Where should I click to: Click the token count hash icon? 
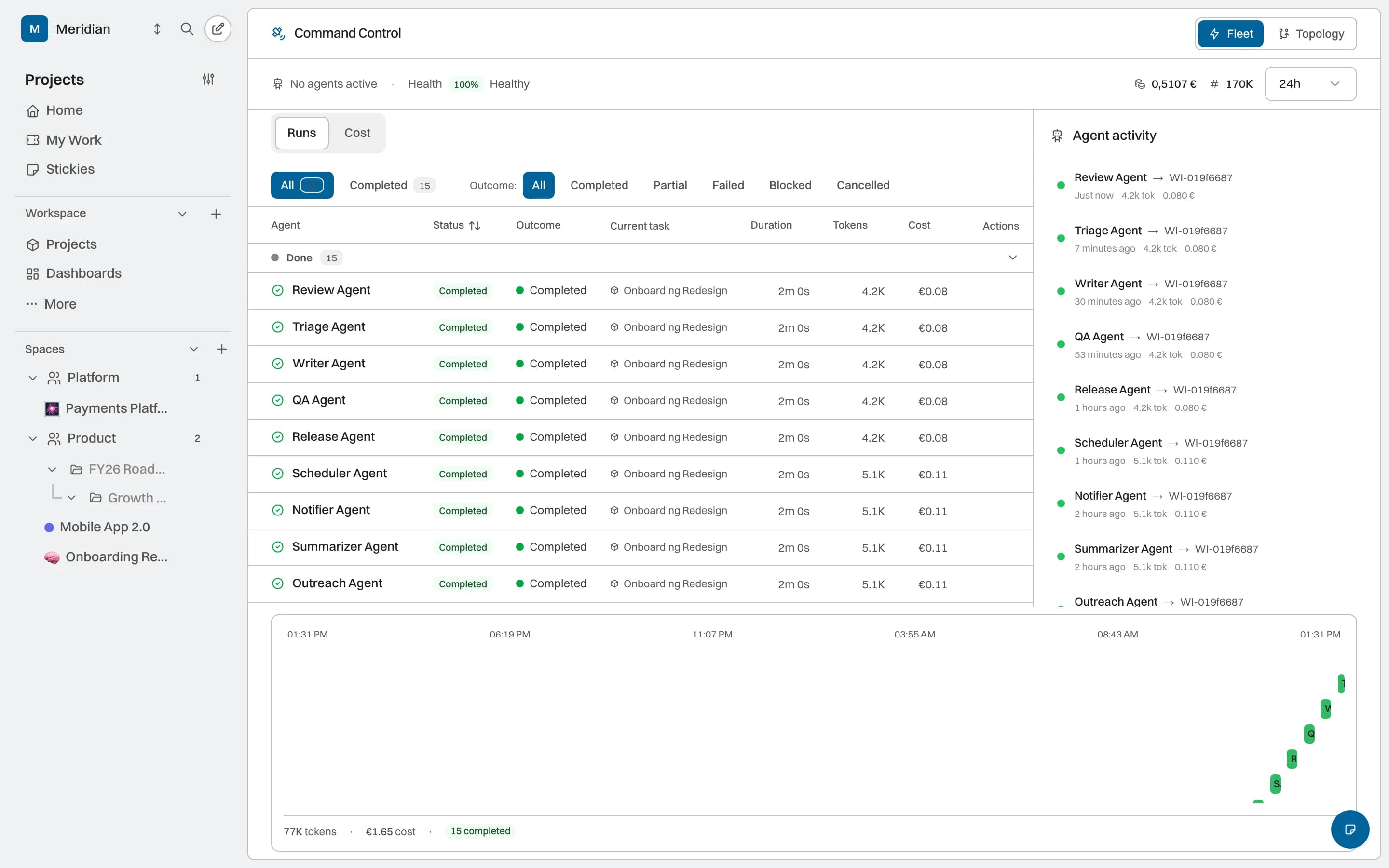pos(1214,84)
